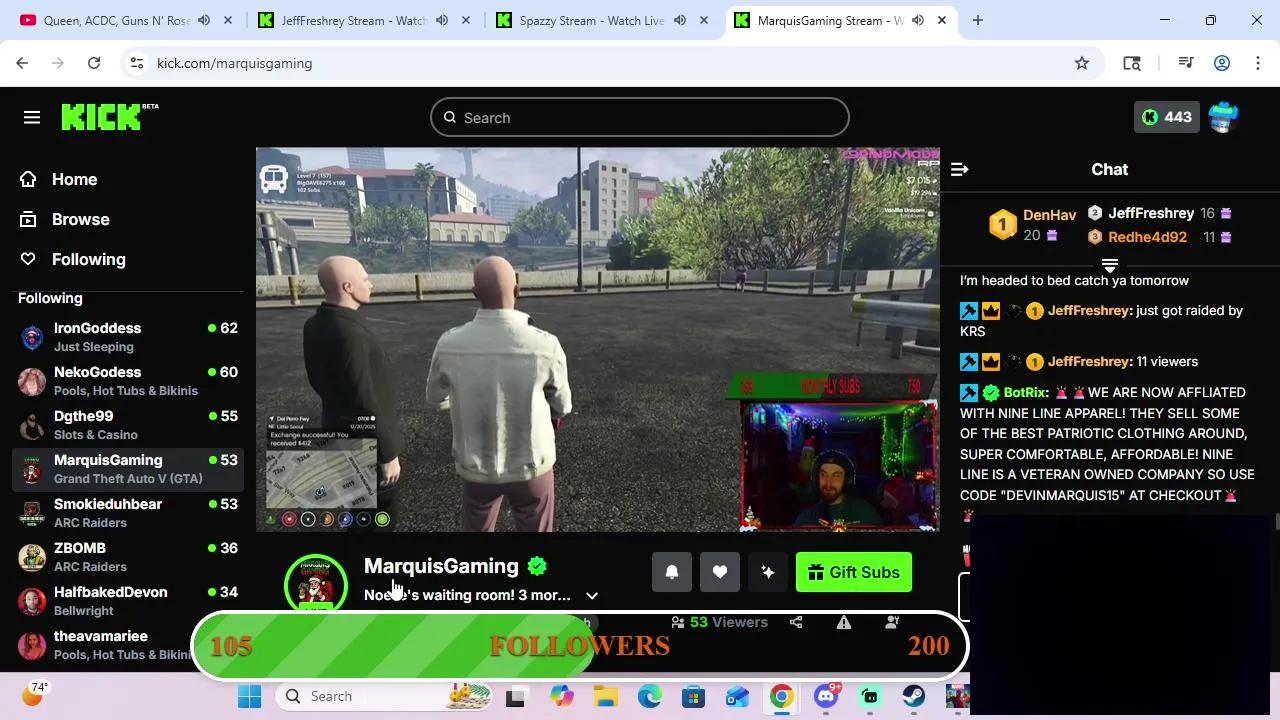This screenshot has width=1280, height=720.
Task: Close the MarquisGaming Stream tab
Action: coord(941,20)
